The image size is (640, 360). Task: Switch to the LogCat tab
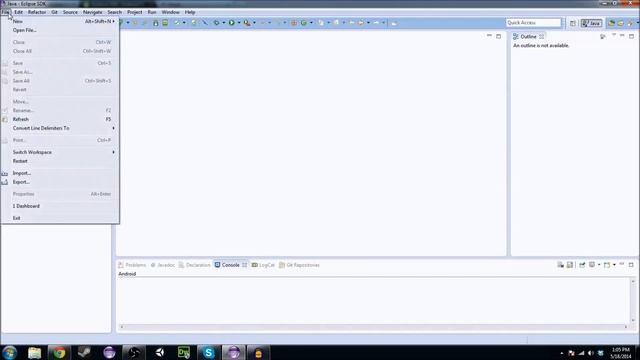click(x=263, y=265)
